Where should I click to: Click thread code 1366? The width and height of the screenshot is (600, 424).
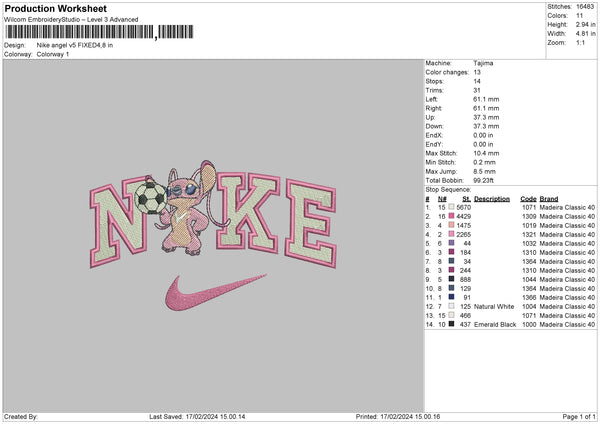point(529,297)
